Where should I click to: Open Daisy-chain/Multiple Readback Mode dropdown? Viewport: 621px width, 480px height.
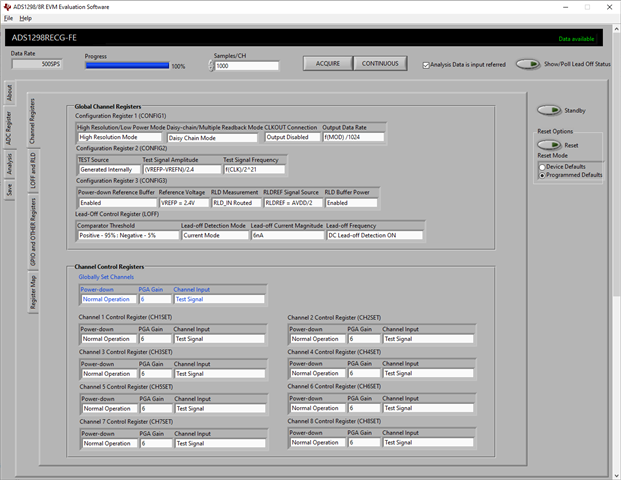(213, 138)
